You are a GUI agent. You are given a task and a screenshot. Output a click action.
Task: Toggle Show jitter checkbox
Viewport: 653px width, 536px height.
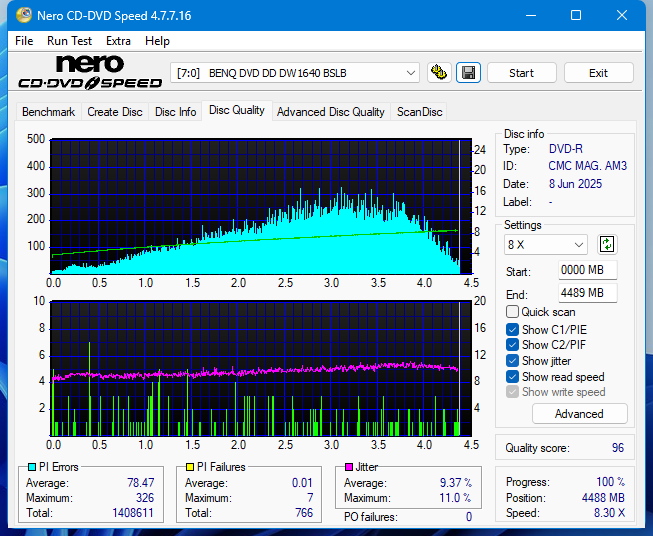tap(513, 361)
